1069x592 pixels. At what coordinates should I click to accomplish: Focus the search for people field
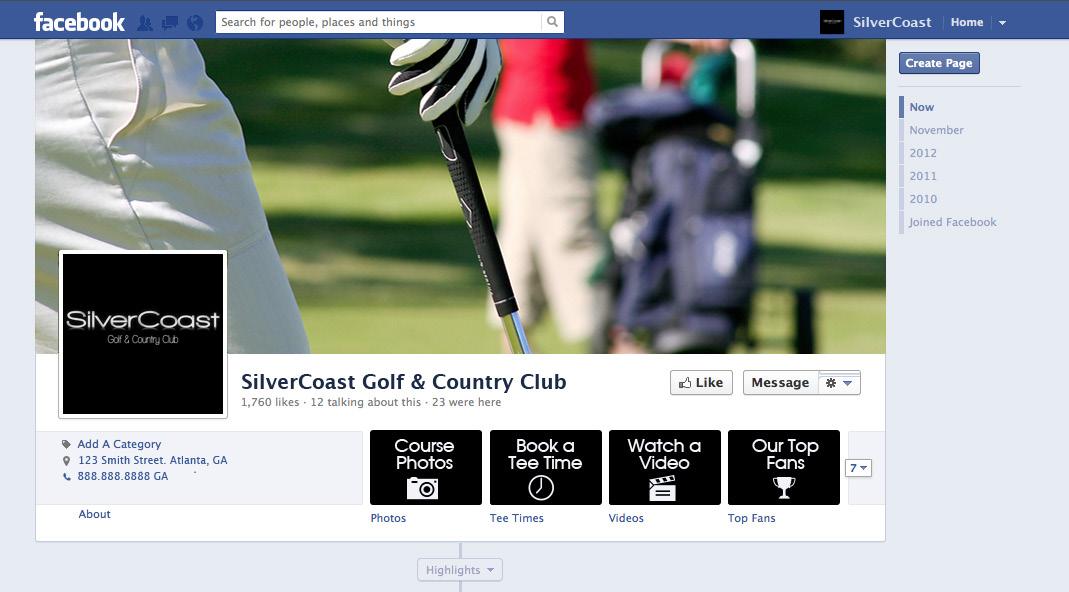tap(378, 22)
